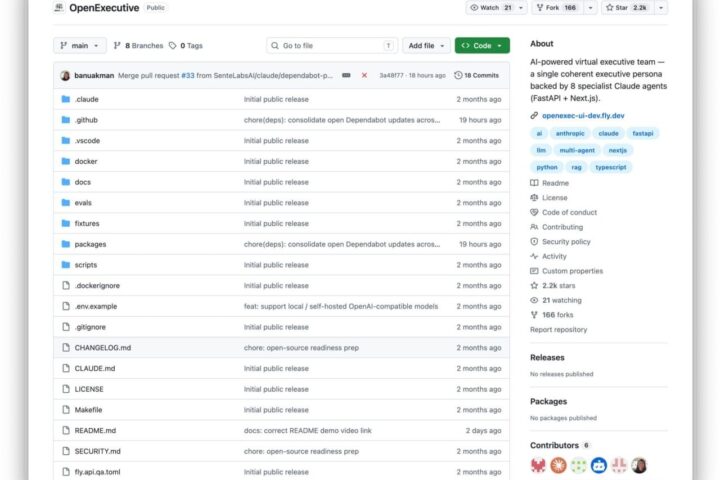Open the main branch dropdown
Image resolution: width=720 pixels, height=480 pixels.
(80, 45)
